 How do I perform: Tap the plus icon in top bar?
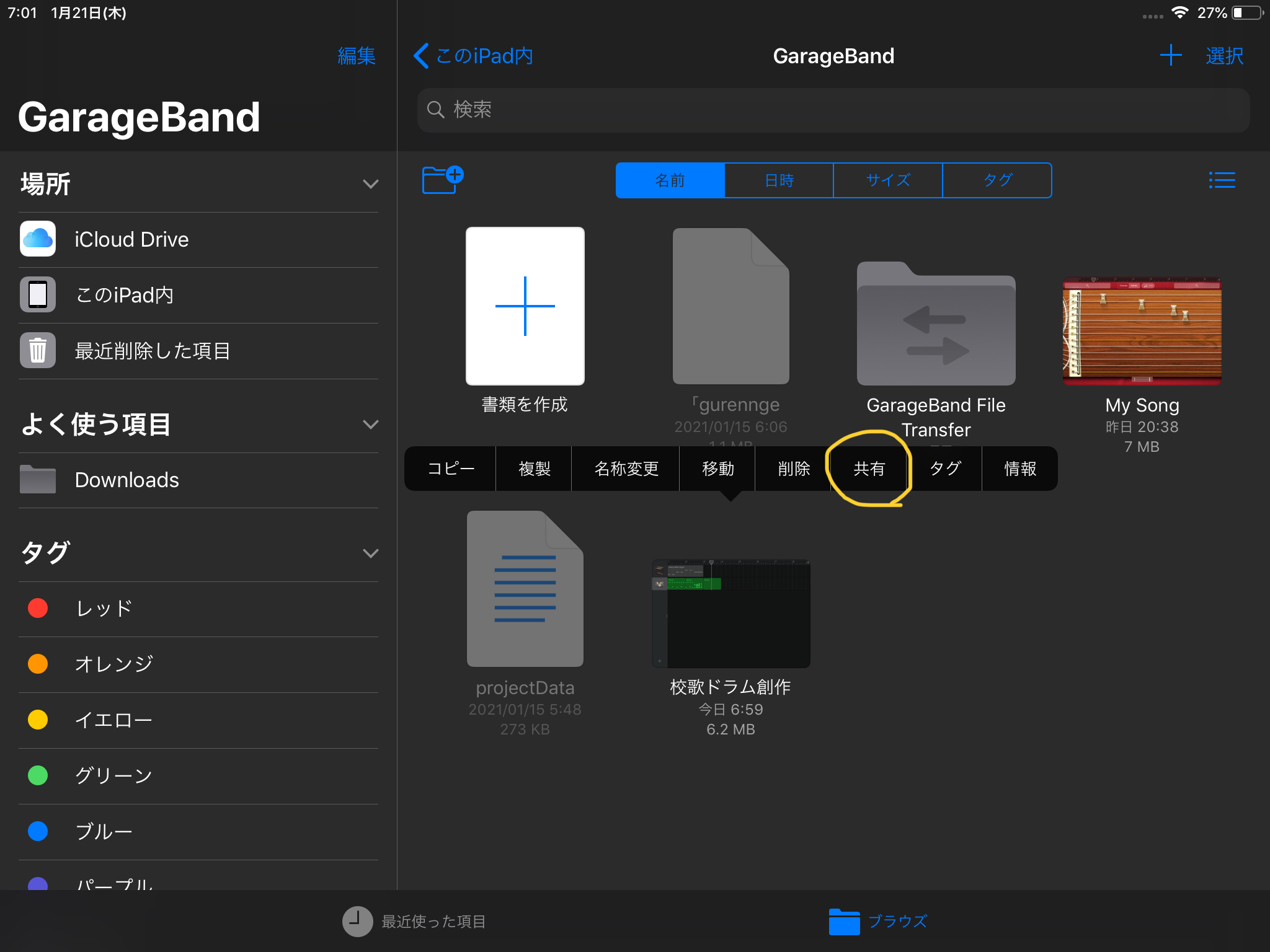click(1170, 55)
